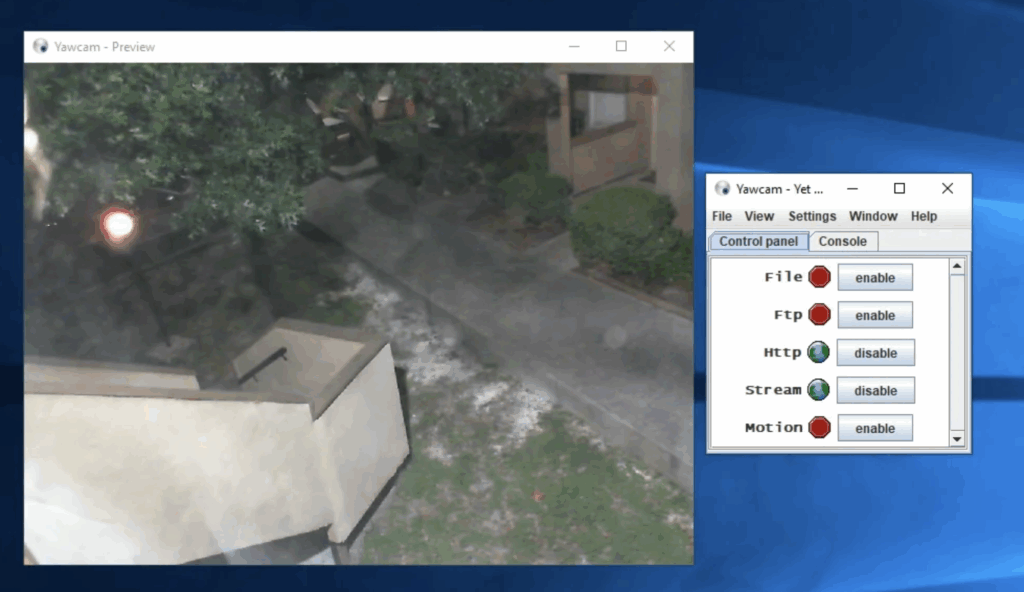The width and height of the screenshot is (1024, 592).
Task: Click the 'Stream' label text
Action: click(x=773, y=390)
